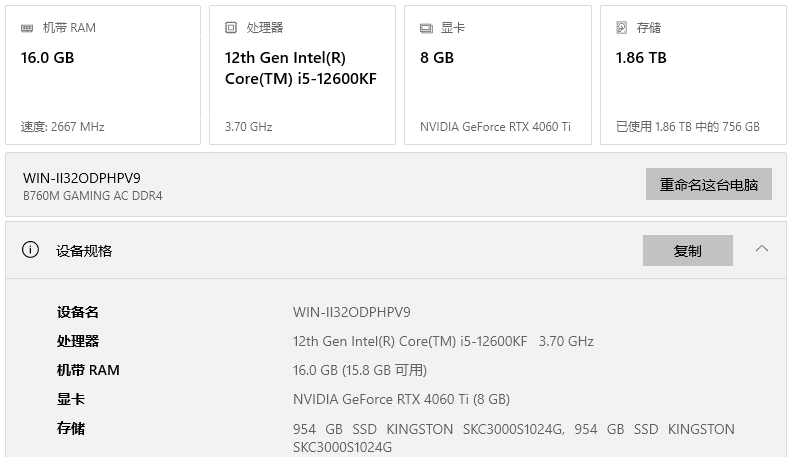Click the processor icon beside 处理器
Viewport: 790px width, 457px height.
point(231,28)
